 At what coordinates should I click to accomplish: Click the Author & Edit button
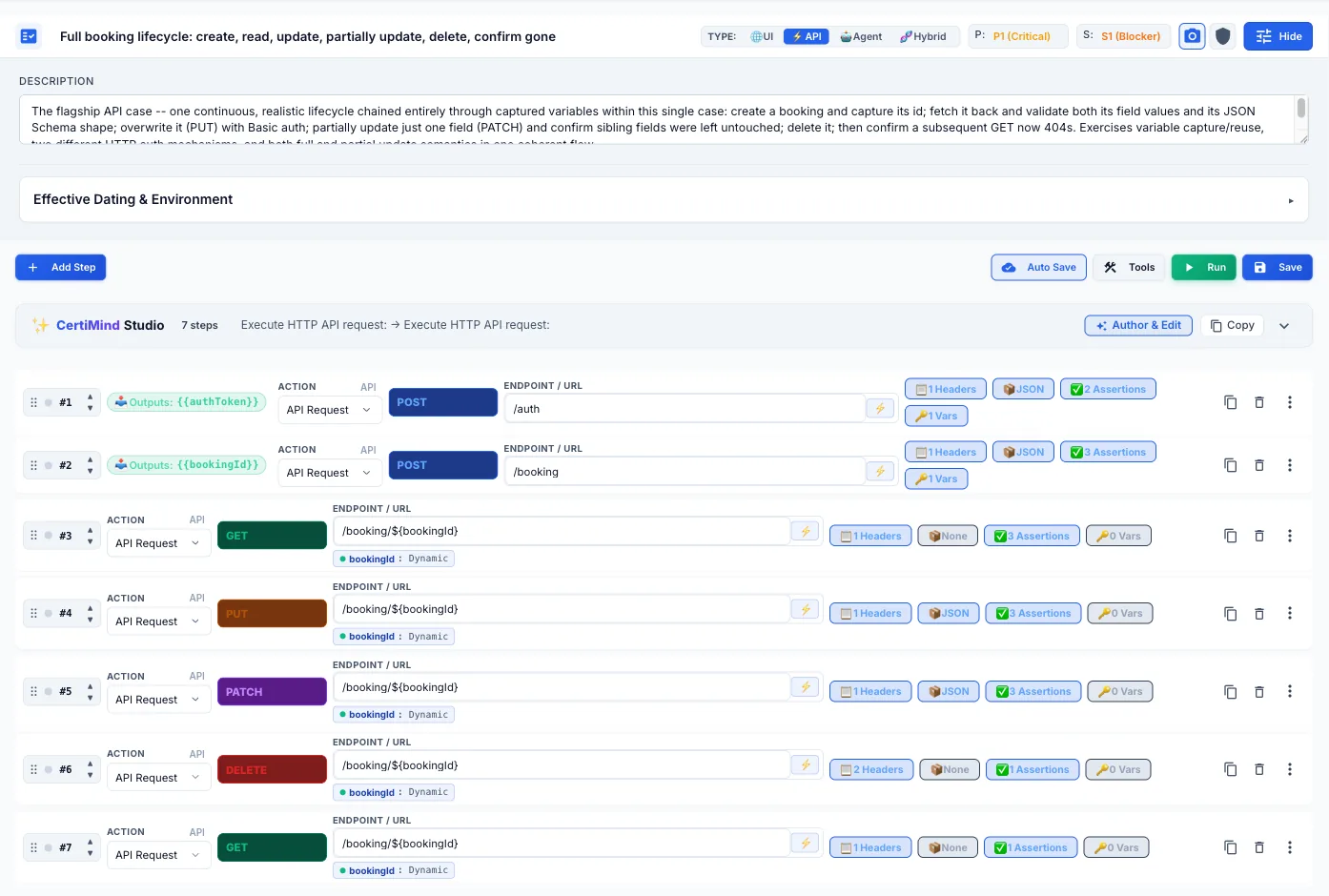pyautogui.click(x=1138, y=325)
